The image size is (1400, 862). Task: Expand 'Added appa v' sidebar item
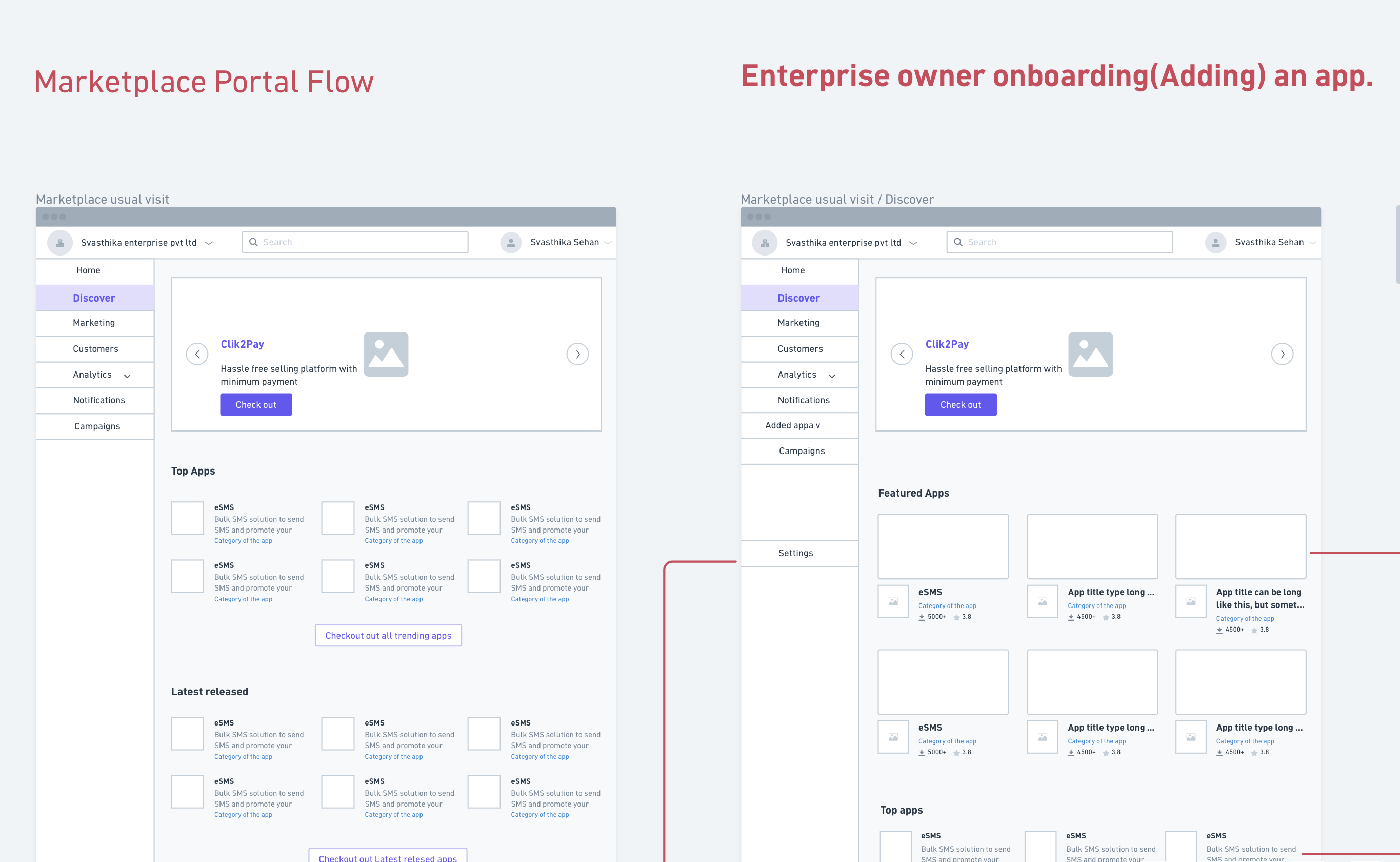tap(799, 425)
